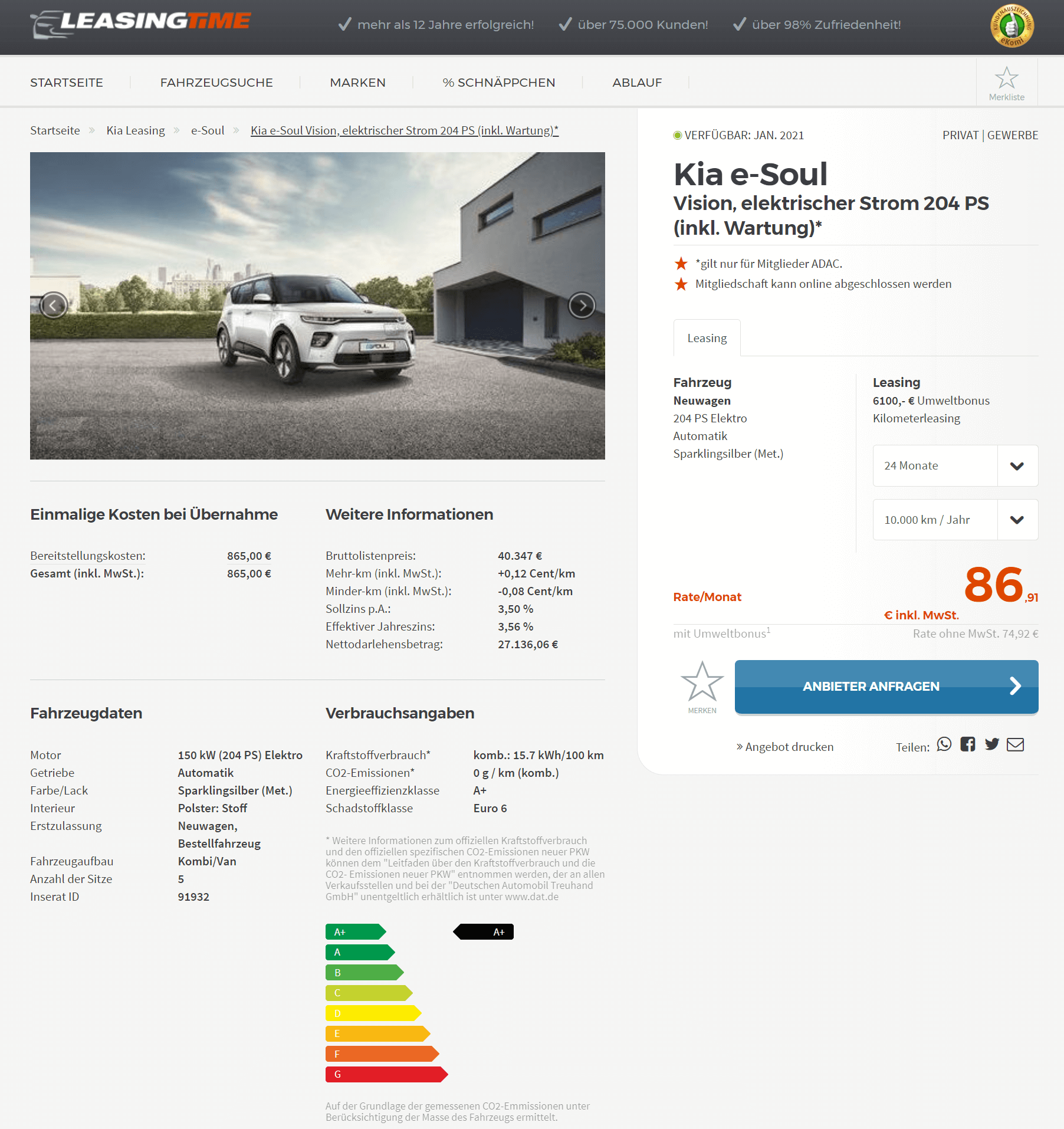Open % SCHNÄPPCHEN menu item
Viewport: 1064px width, 1129px height.
(499, 83)
